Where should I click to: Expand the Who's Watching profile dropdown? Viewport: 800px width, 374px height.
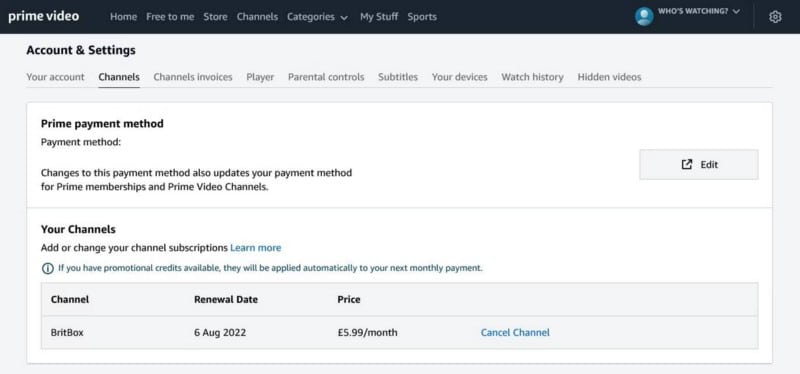coord(698,11)
